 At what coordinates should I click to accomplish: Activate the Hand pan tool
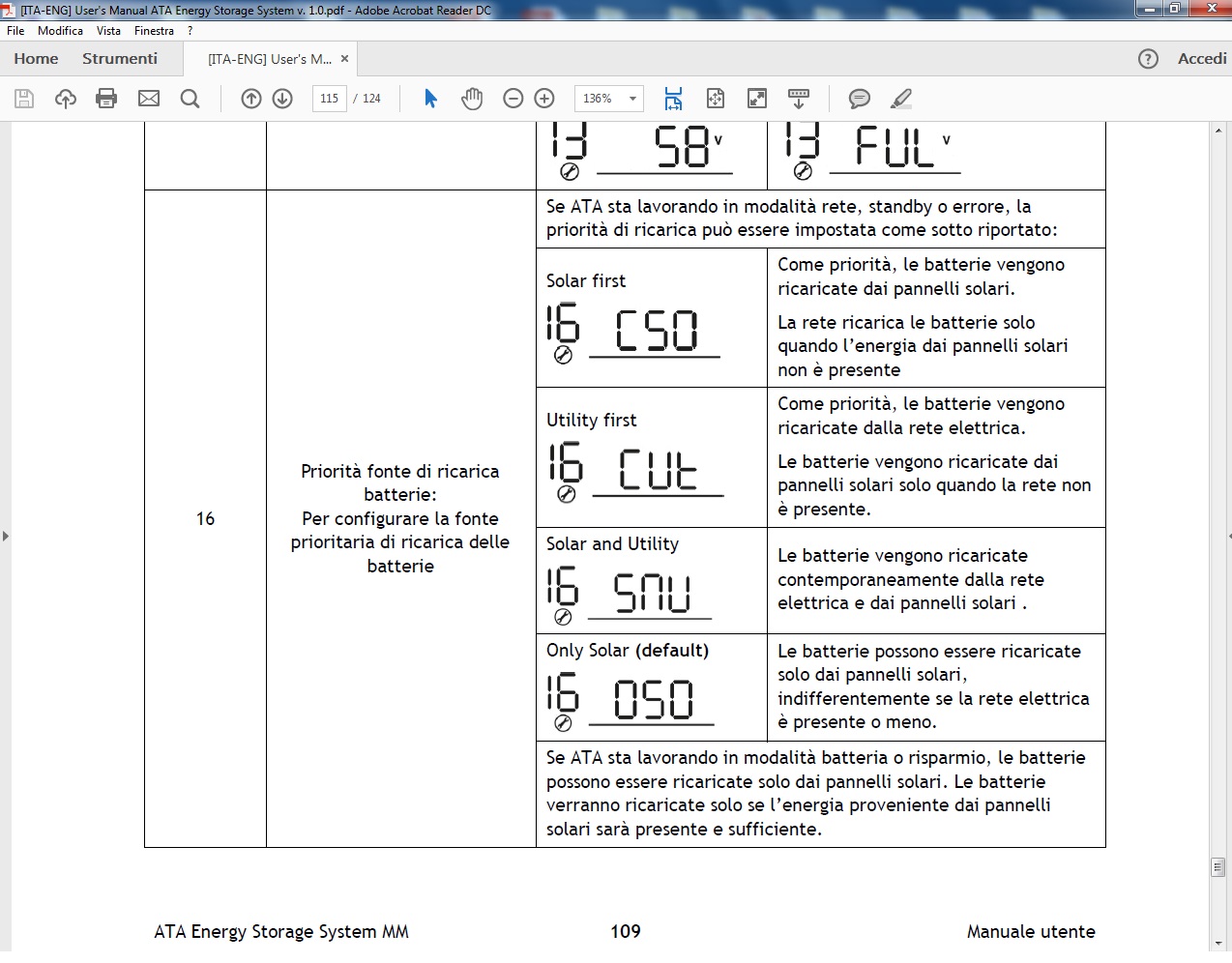472,99
